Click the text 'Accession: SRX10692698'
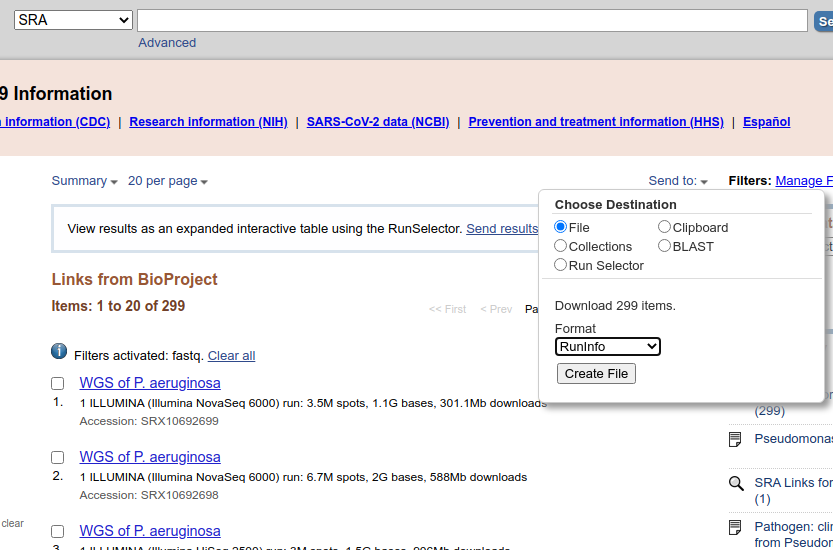The height and width of the screenshot is (550, 833). coord(149,495)
